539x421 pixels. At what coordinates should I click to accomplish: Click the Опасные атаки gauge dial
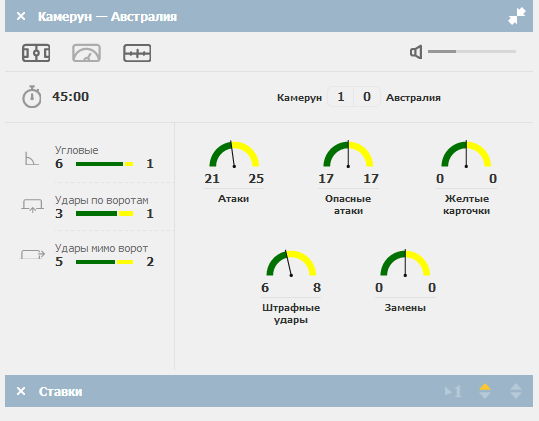coord(348,154)
